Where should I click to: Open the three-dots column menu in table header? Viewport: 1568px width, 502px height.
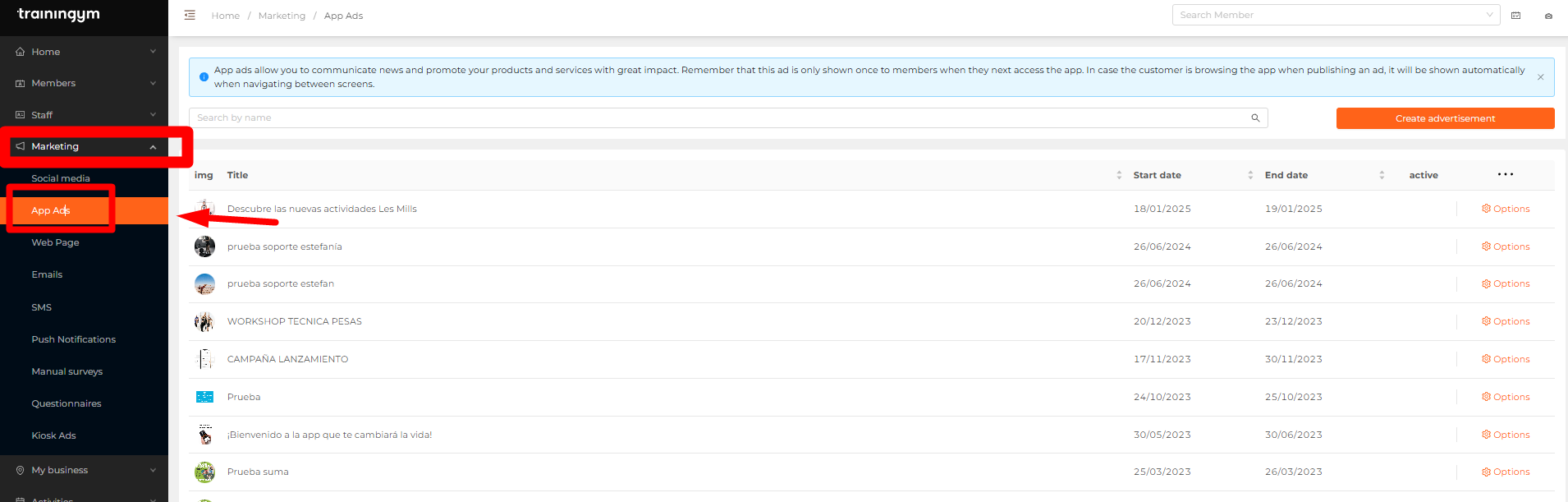1505,174
